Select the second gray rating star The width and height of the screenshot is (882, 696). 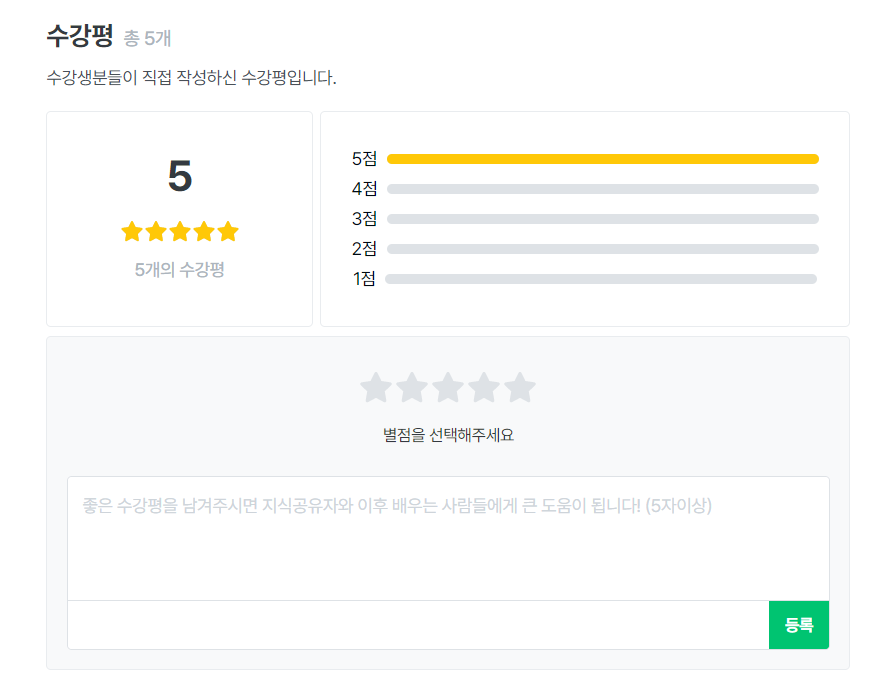[x=412, y=388]
